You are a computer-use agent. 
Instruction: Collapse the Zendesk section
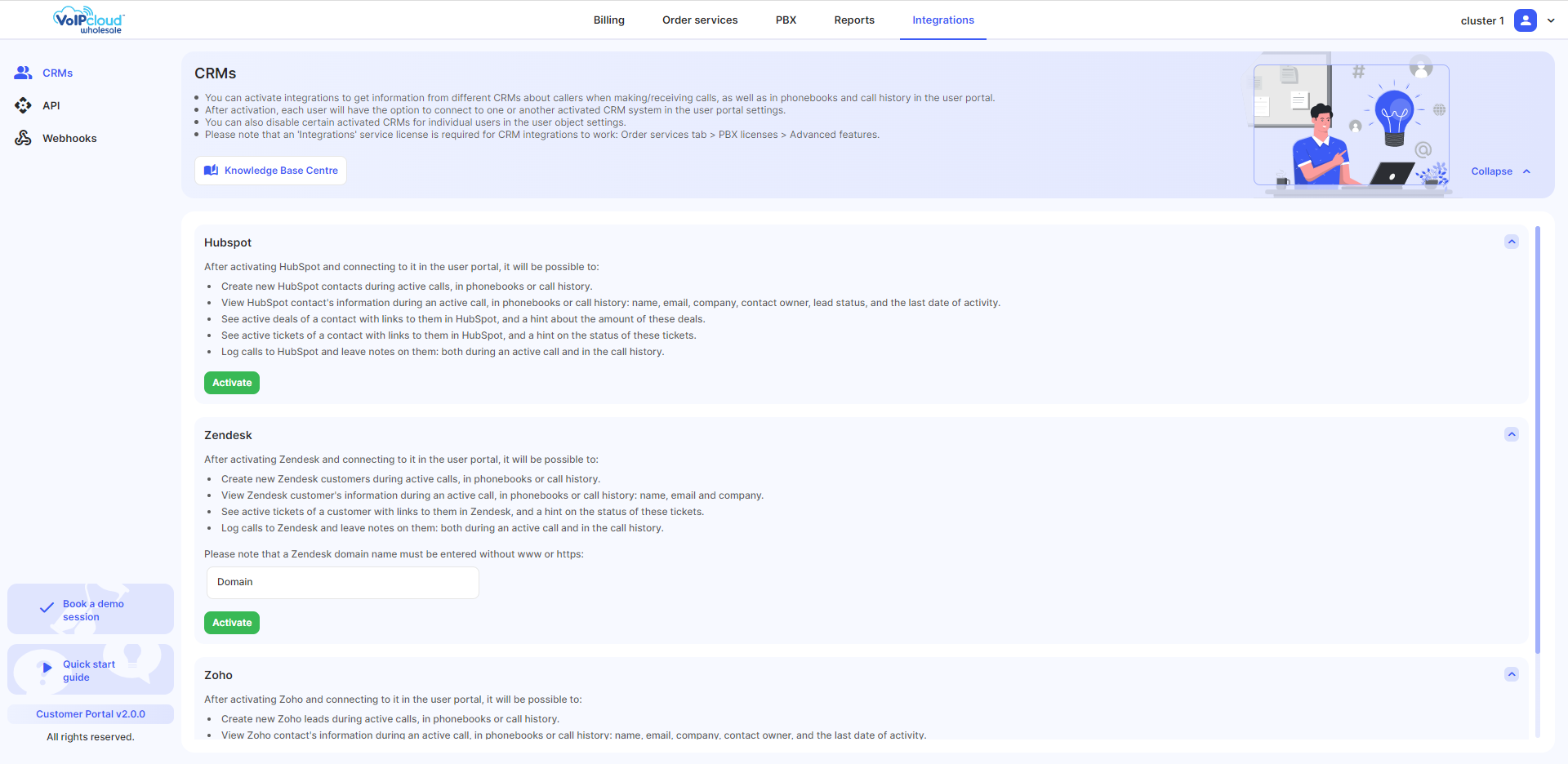[1512, 434]
